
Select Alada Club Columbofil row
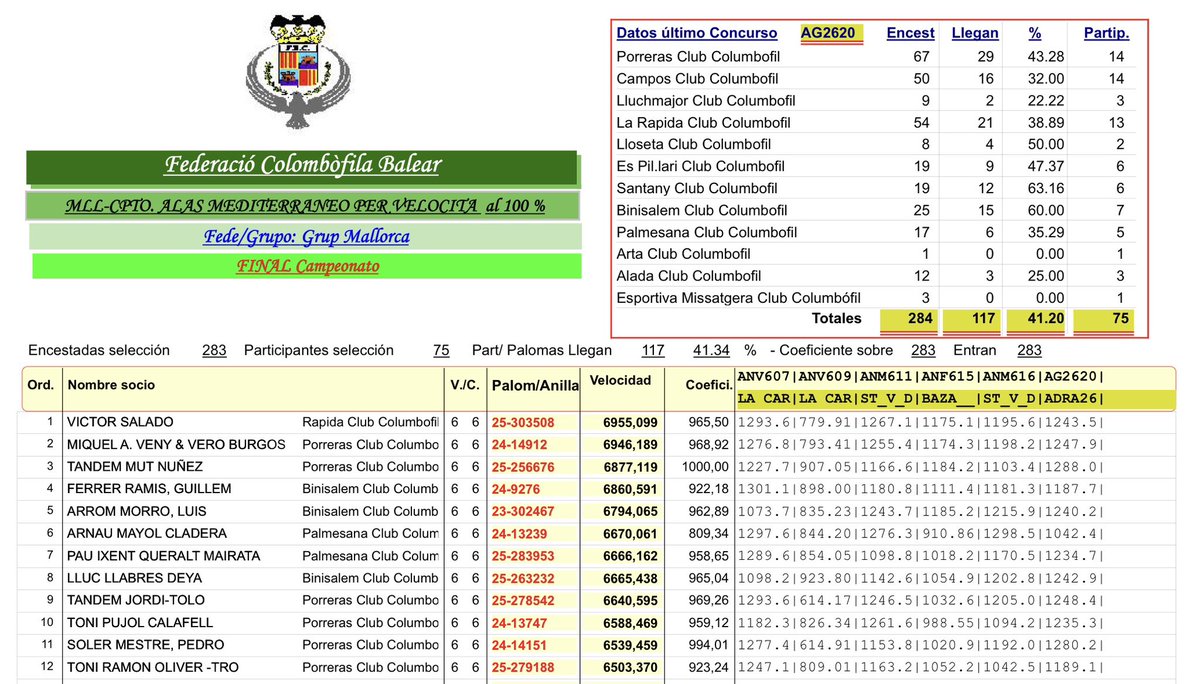[x=877, y=276]
